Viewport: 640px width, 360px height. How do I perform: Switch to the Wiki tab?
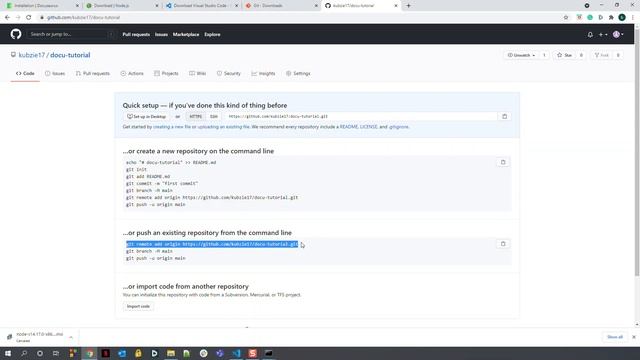(x=198, y=73)
